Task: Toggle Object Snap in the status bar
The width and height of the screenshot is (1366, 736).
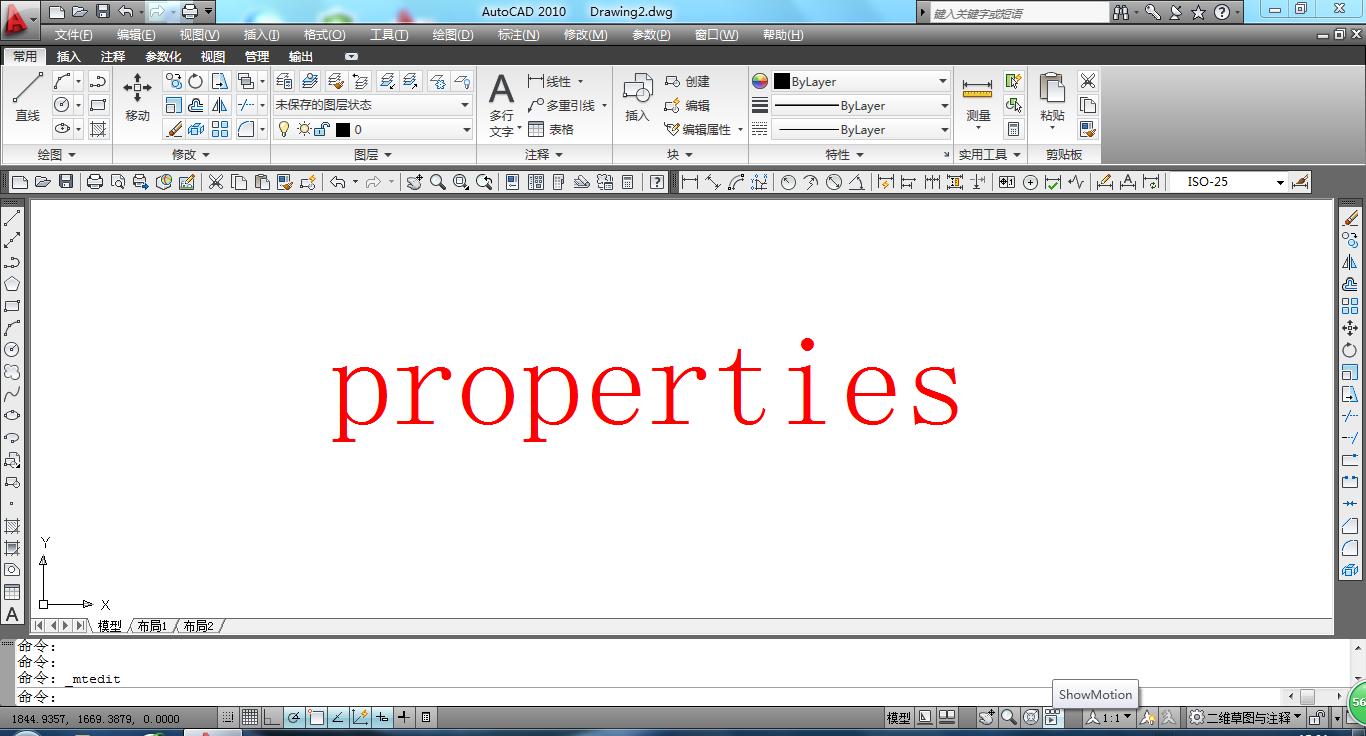Action: click(316, 717)
